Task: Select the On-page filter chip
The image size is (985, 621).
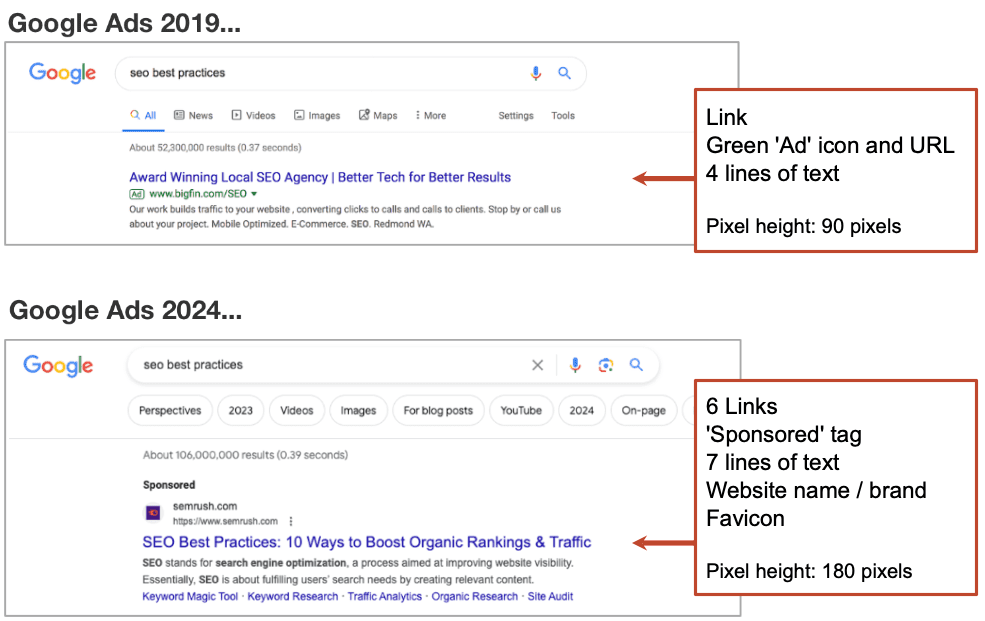Action: click(x=643, y=411)
